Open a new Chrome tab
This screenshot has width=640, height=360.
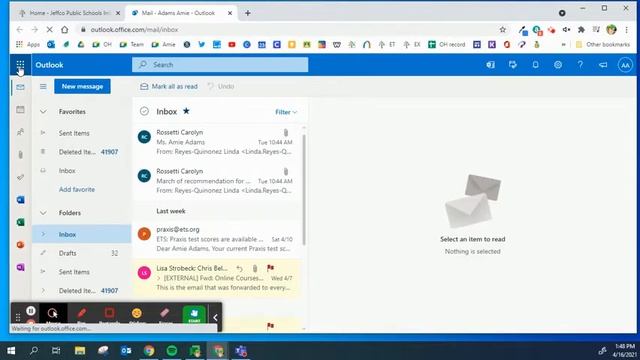click(x=248, y=13)
